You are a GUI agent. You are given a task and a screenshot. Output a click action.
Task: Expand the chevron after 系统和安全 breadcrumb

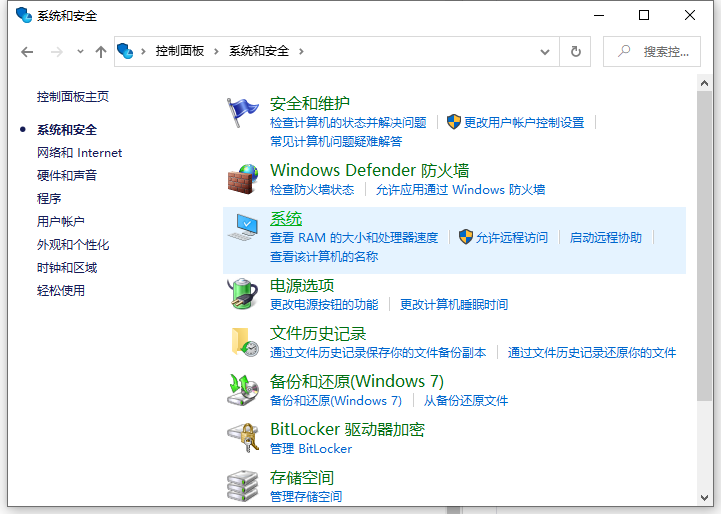tap(300, 51)
